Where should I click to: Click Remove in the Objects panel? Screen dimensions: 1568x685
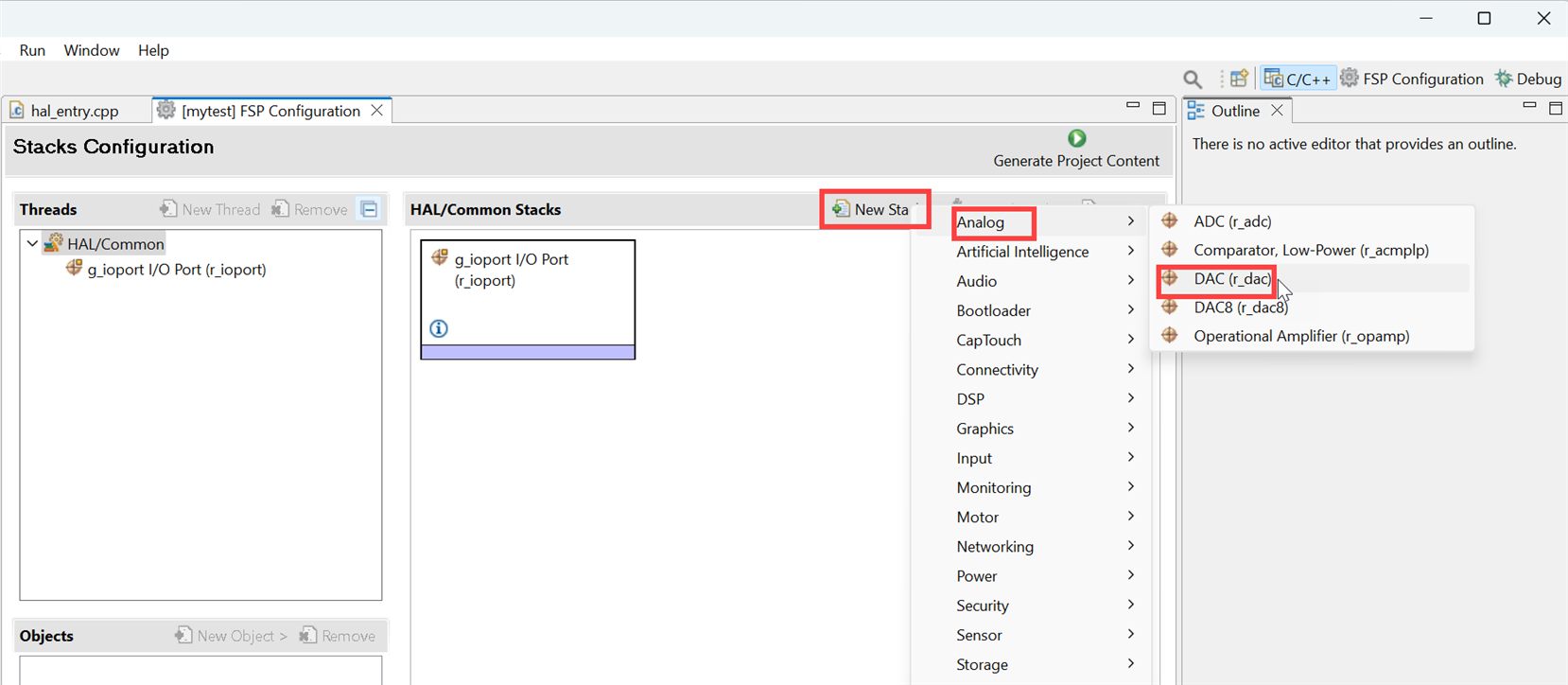(x=338, y=636)
